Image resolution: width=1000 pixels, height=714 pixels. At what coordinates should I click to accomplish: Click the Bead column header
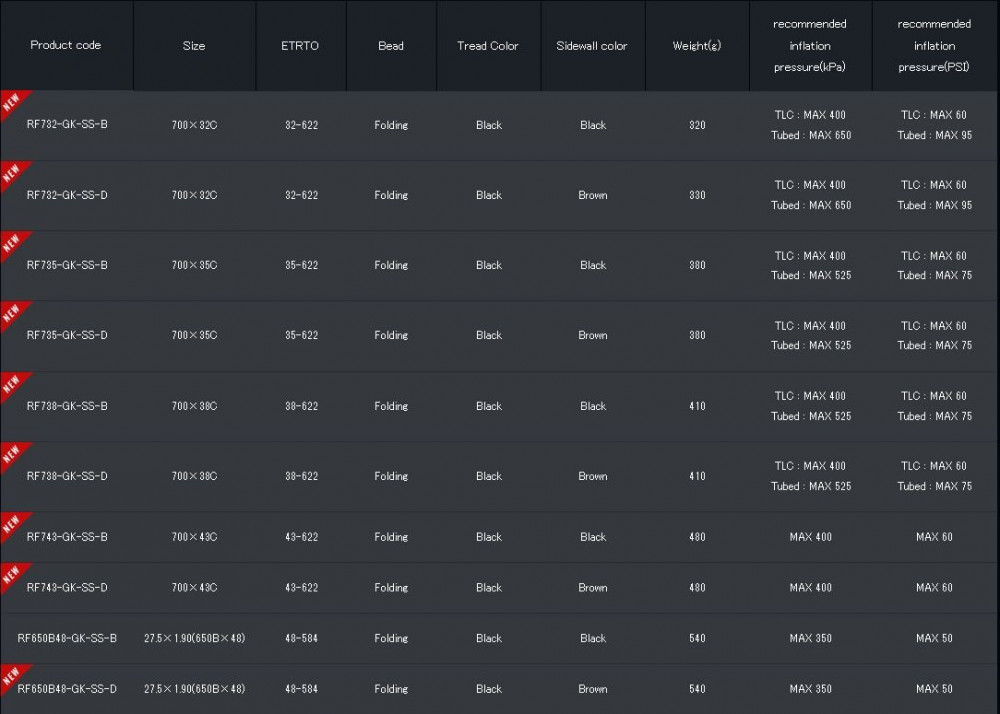(x=391, y=46)
